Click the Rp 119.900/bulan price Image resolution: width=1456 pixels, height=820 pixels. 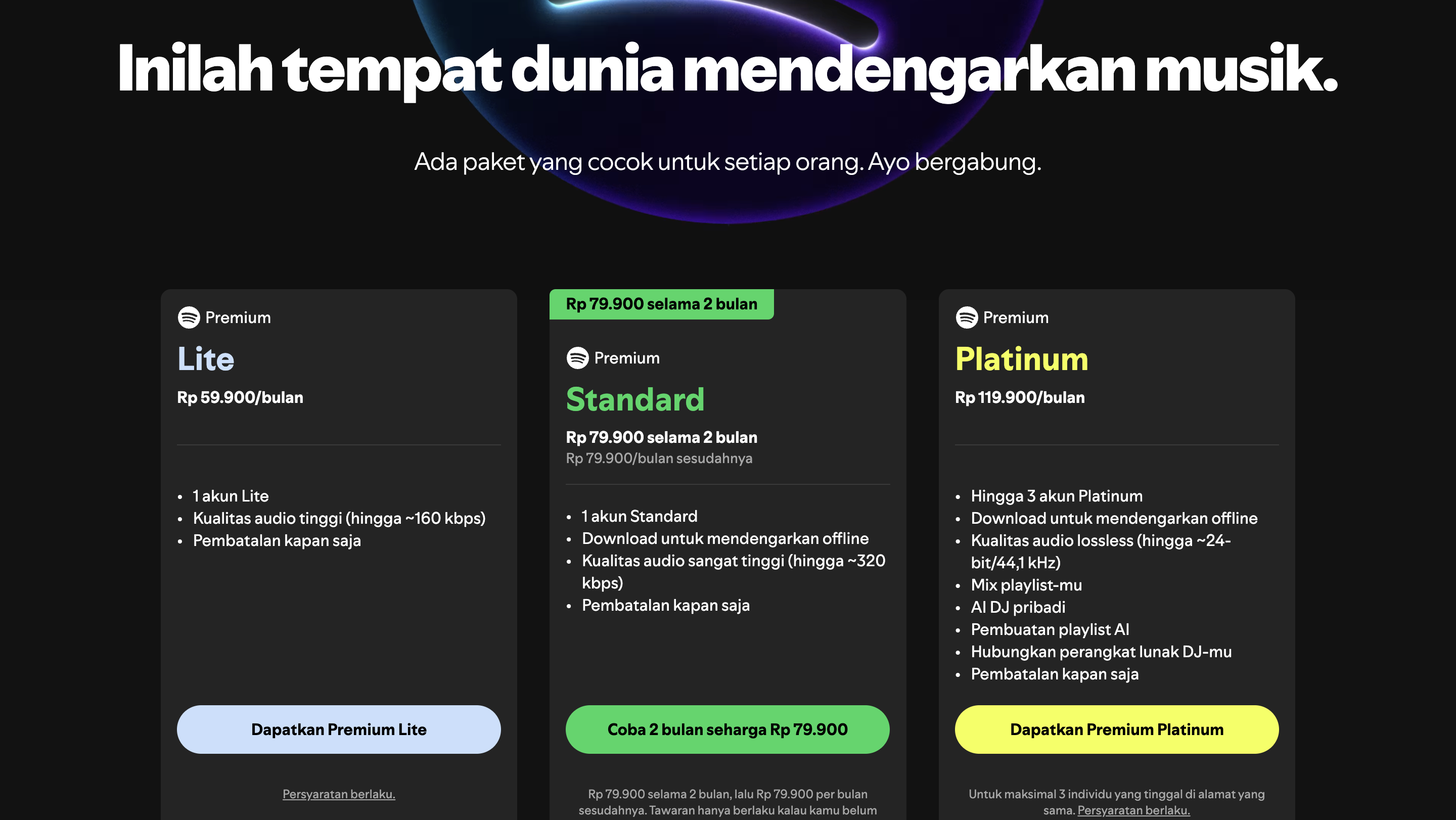tap(1020, 397)
